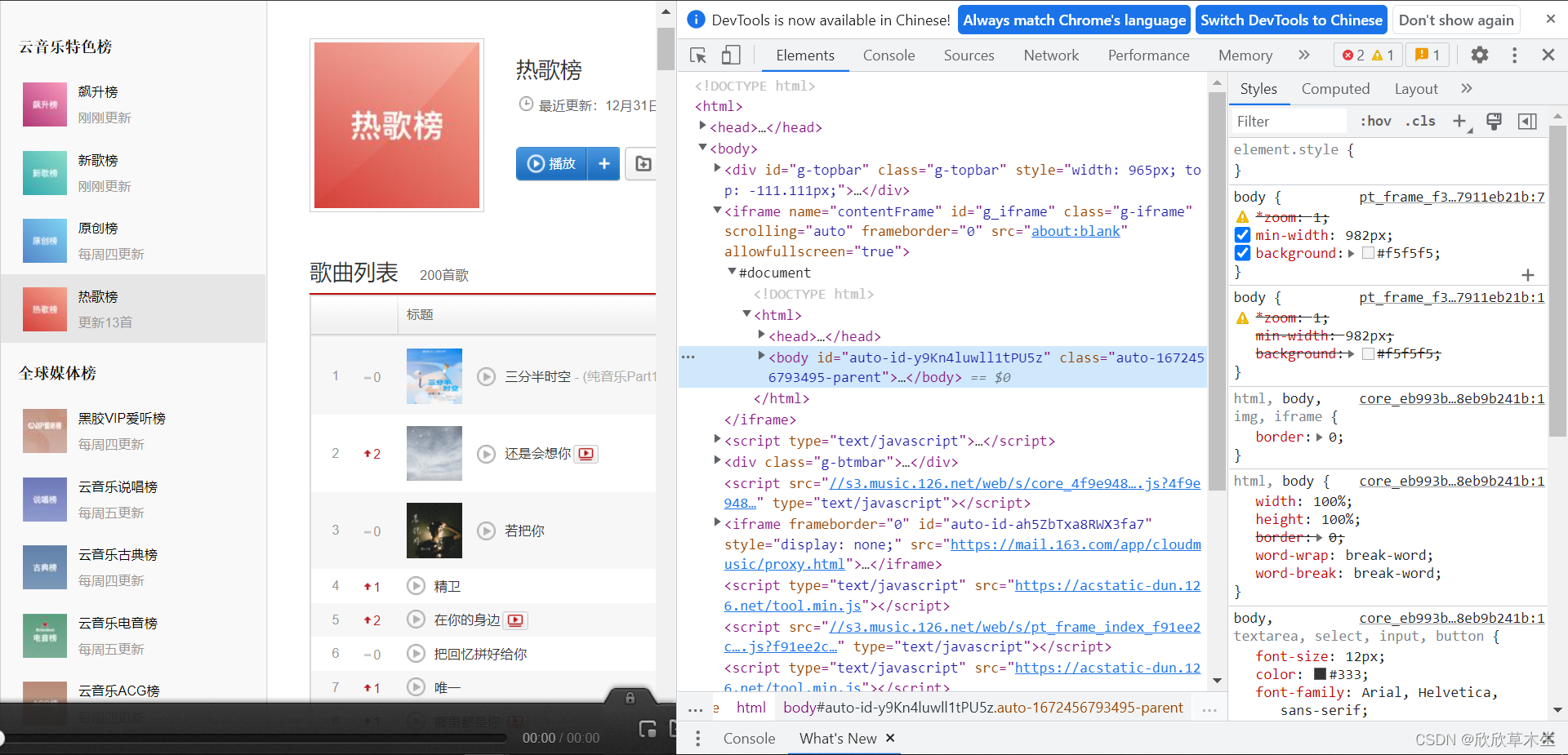Insert style rule below body
This screenshot has height=755, width=1568.
click(x=1528, y=275)
